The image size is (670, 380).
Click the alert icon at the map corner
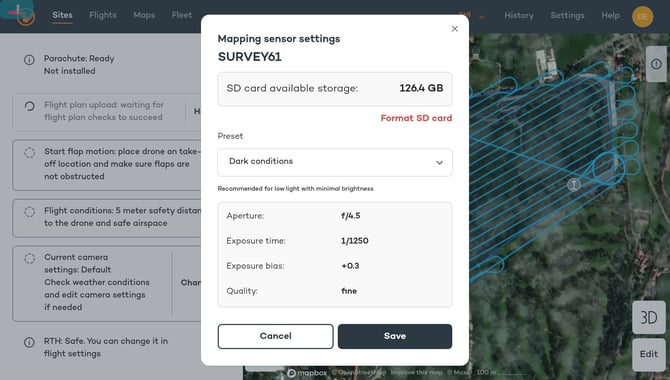pos(656,64)
